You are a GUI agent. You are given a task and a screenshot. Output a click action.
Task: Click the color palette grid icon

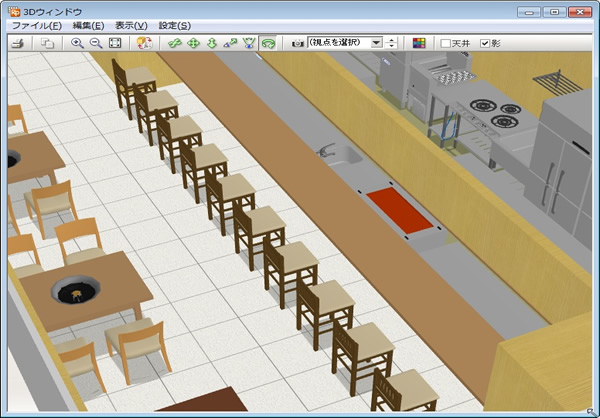pos(419,43)
